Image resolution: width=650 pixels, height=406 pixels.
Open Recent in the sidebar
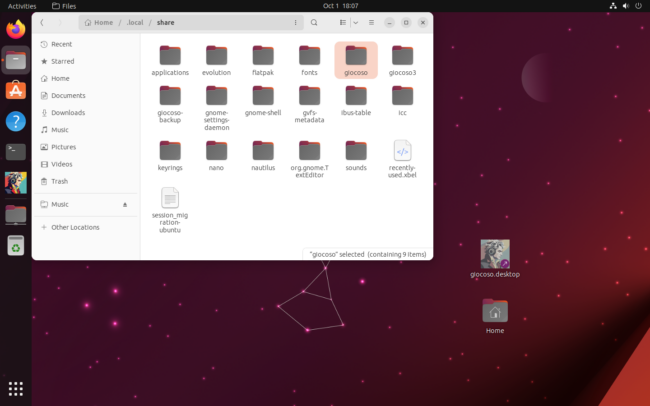[86, 44]
